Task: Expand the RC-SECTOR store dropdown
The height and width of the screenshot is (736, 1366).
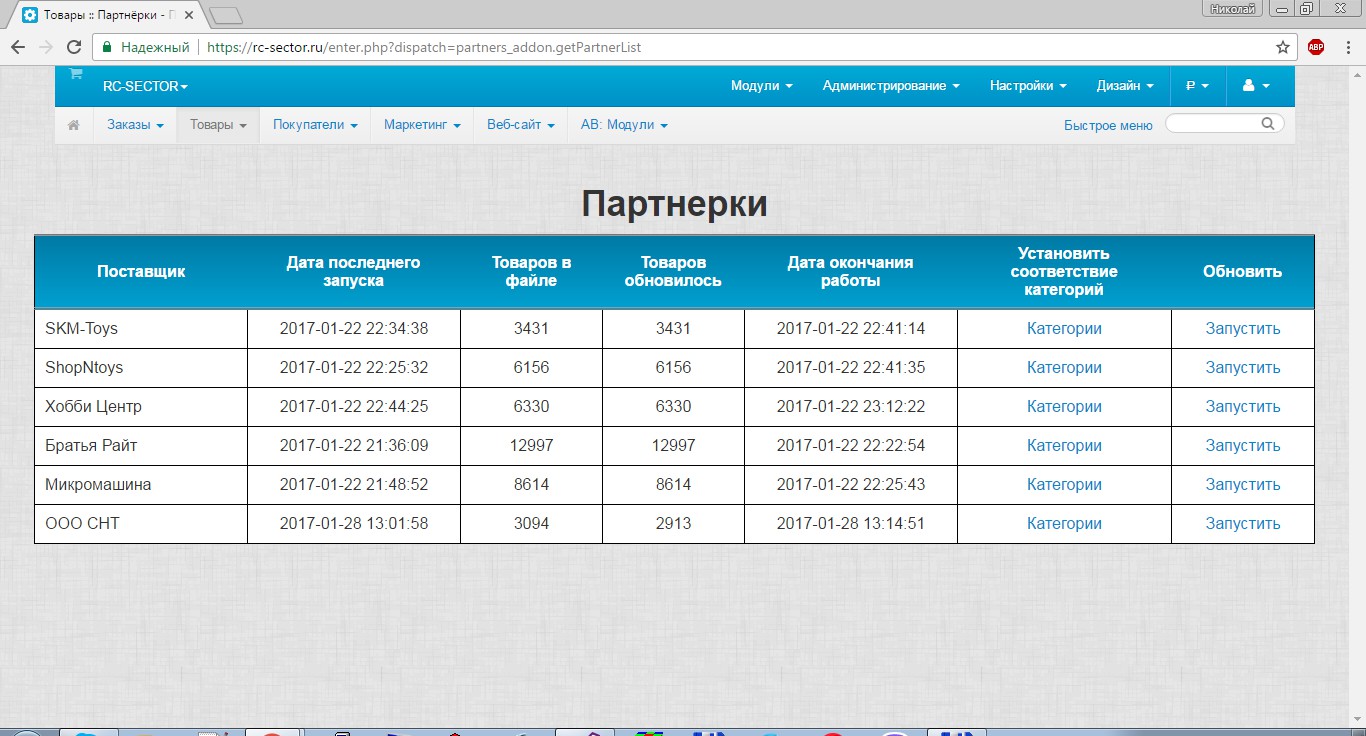Action: click(x=145, y=86)
